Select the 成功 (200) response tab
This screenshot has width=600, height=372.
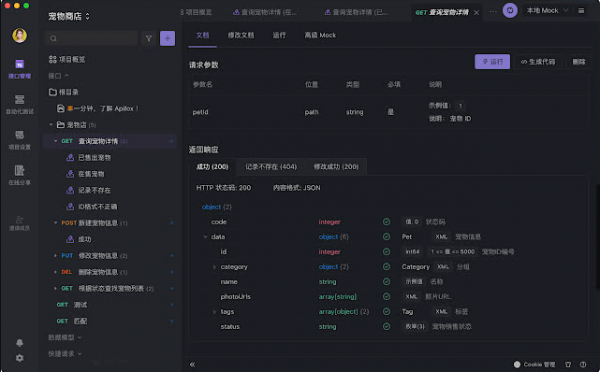(212, 167)
